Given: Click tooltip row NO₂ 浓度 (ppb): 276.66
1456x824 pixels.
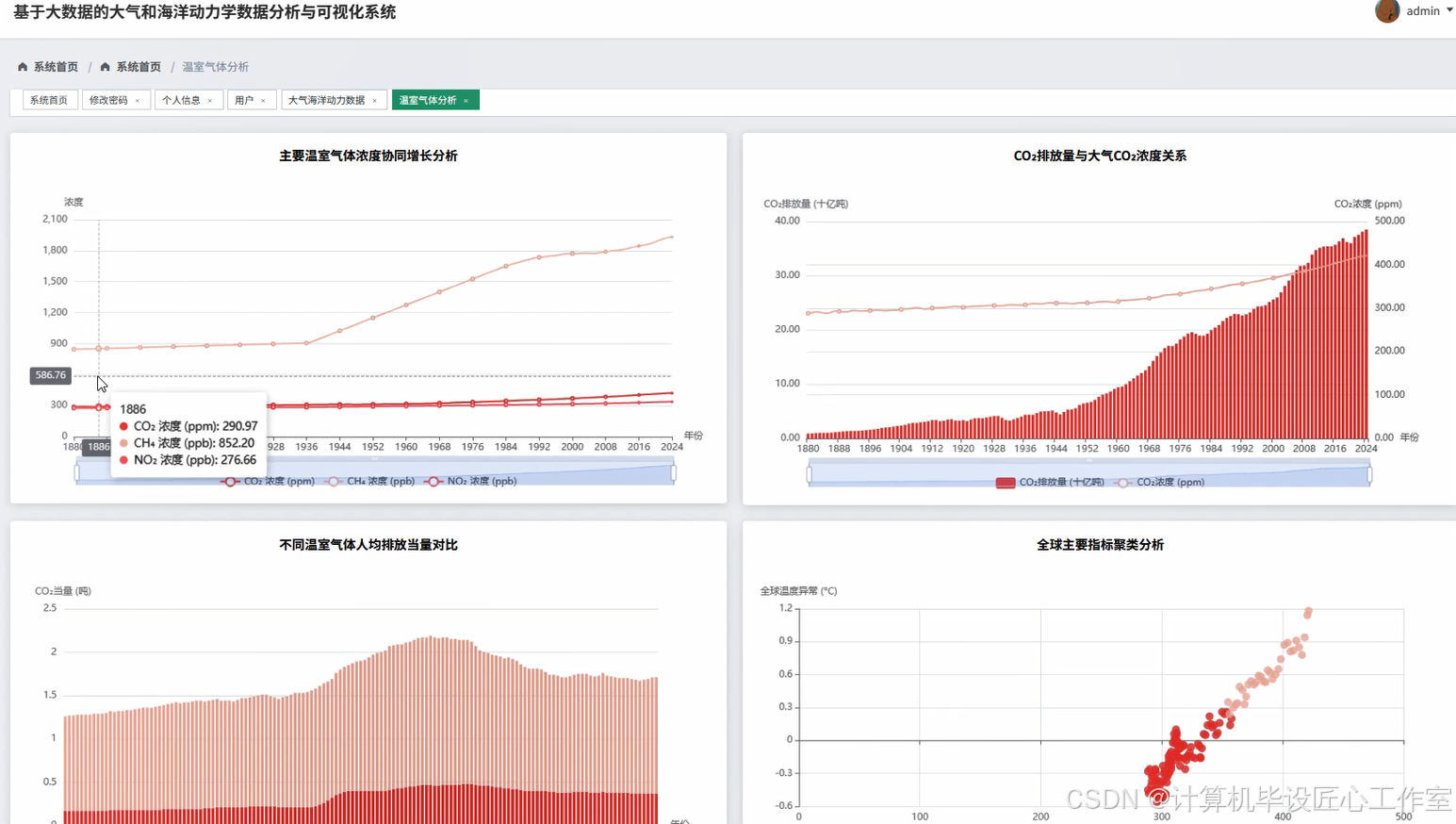Looking at the screenshot, I should click(188, 460).
